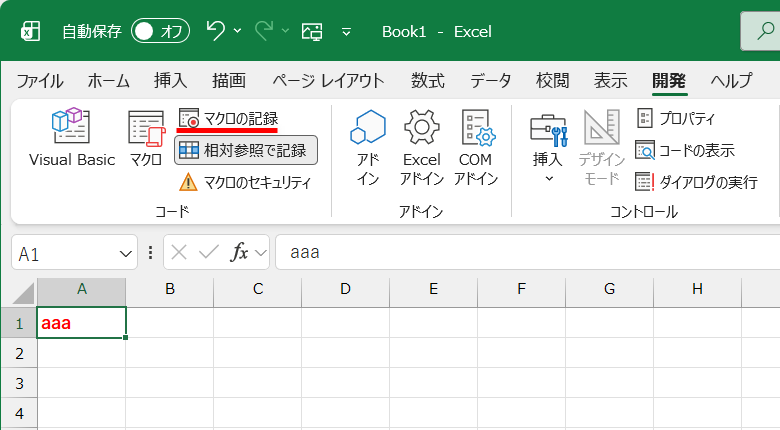Click the fx insert function button

point(239,252)
